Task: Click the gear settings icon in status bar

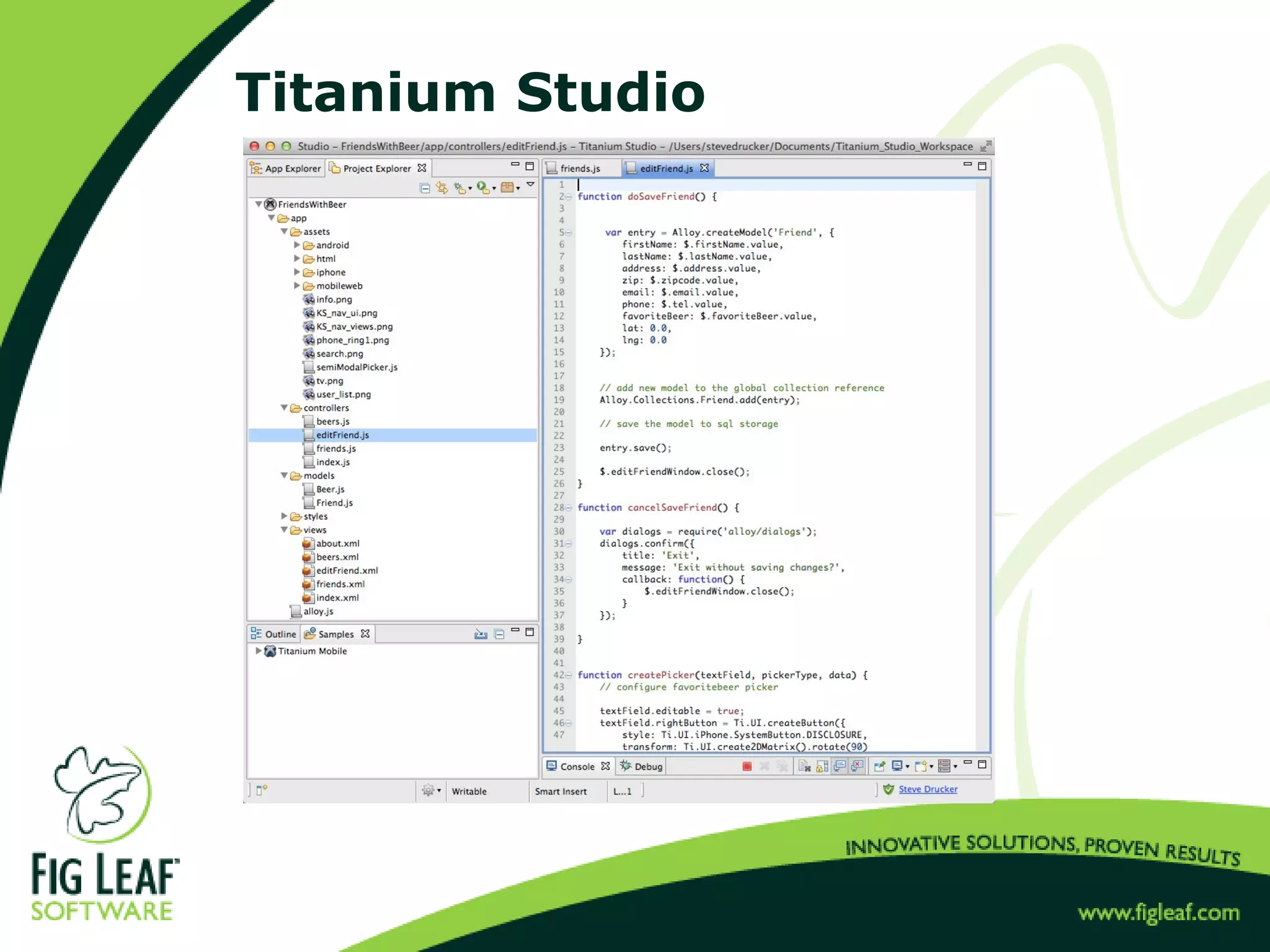Action: click(428, 790)
